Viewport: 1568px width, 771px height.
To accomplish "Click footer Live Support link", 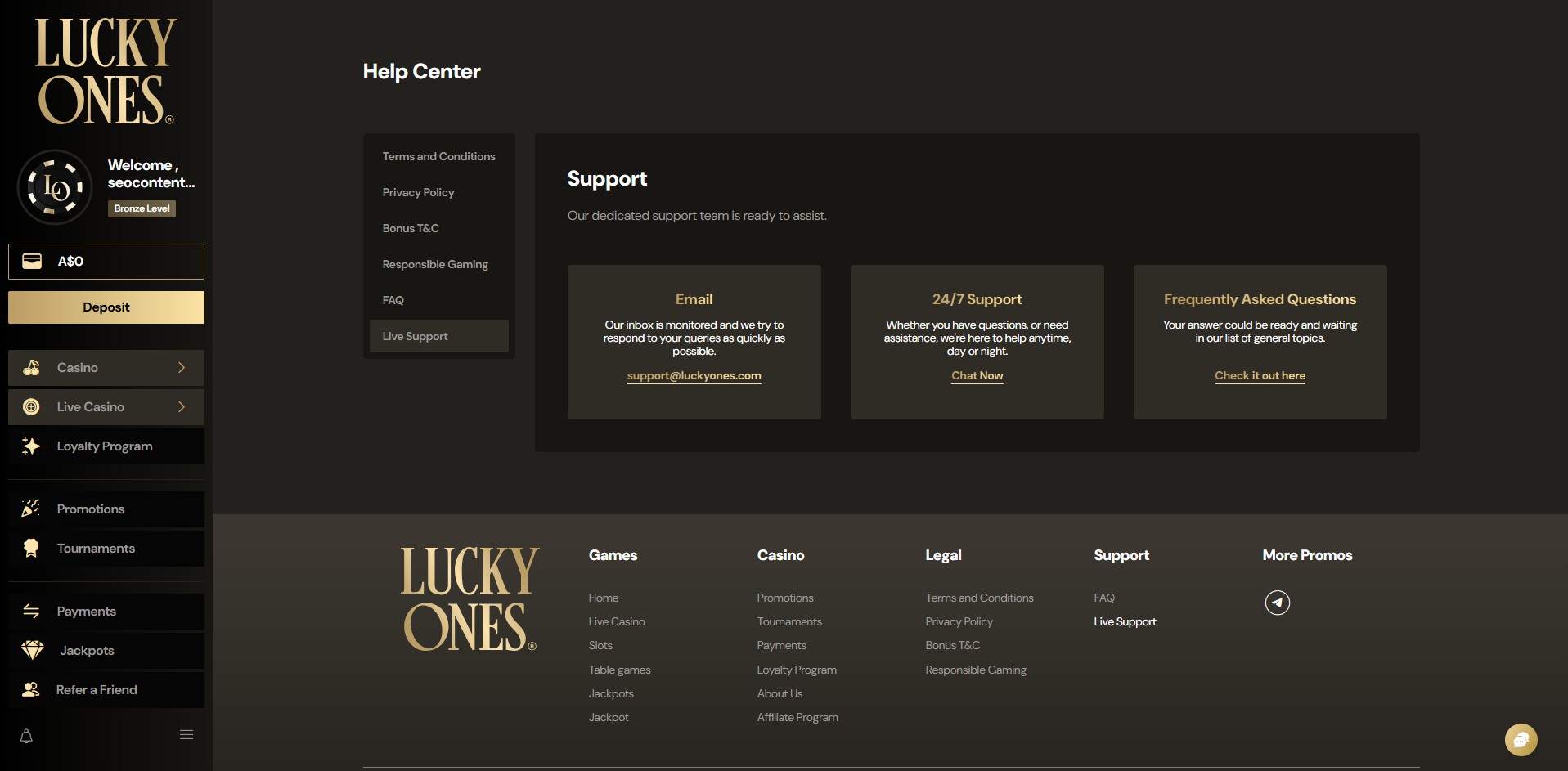I will (1125, 621).
